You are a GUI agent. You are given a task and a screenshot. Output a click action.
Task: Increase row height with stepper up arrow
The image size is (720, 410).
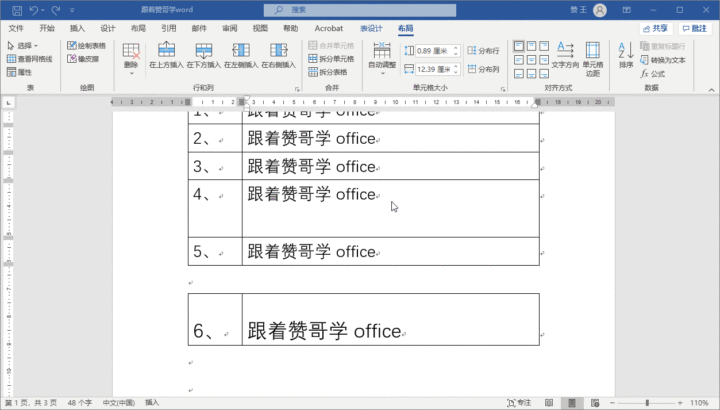point(456,48)
